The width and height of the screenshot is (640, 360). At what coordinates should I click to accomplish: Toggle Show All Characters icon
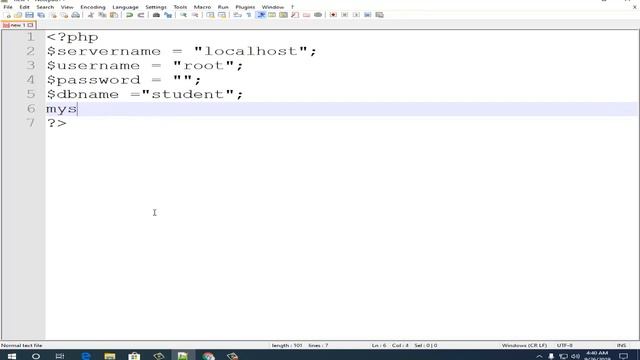pyautogui.click(x=249, y=15)
